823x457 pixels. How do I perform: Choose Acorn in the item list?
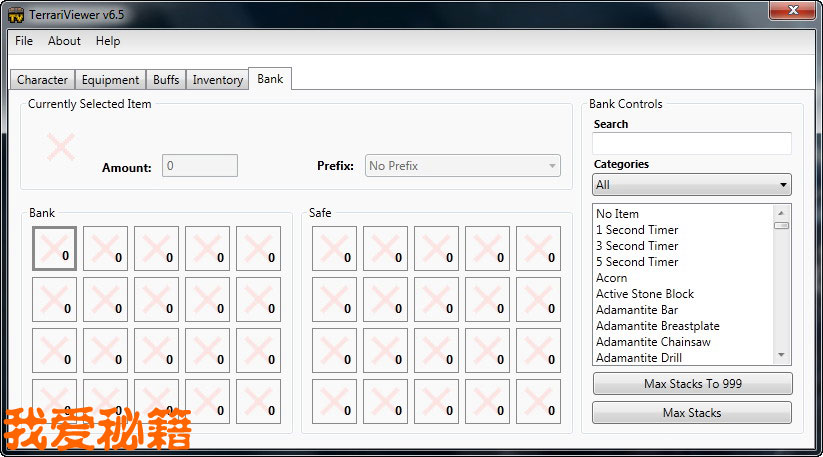click(x=612, y=278)
